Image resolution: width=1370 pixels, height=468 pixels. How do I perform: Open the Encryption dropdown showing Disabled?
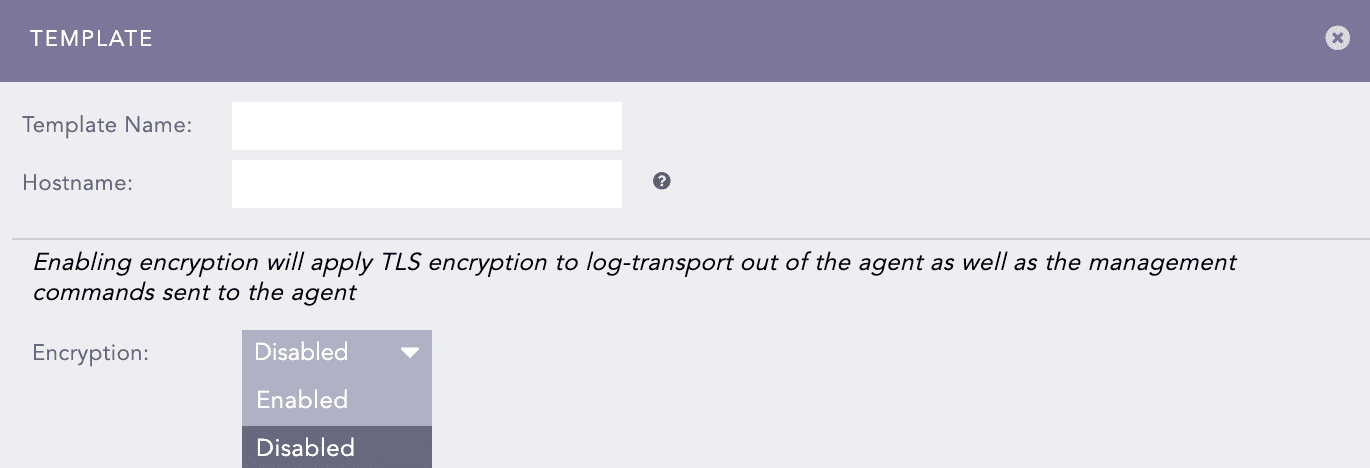(336, 352)
